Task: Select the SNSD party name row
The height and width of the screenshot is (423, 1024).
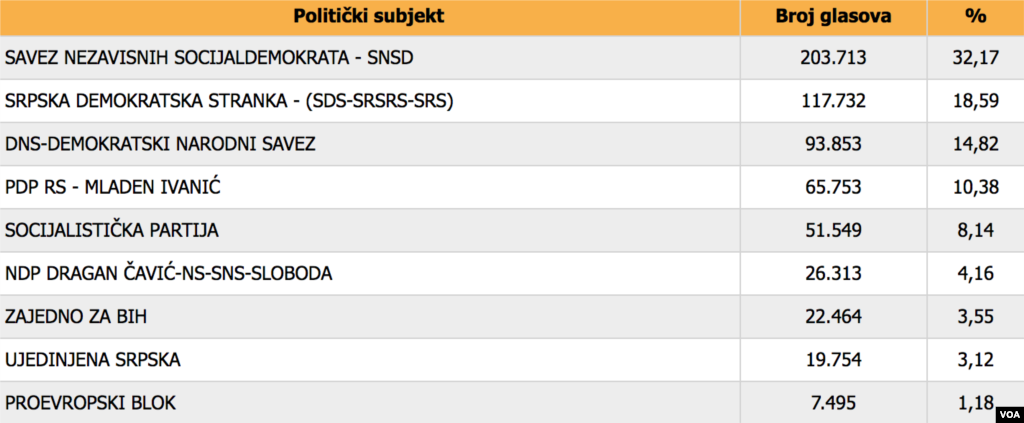Action: coord(209,58)
